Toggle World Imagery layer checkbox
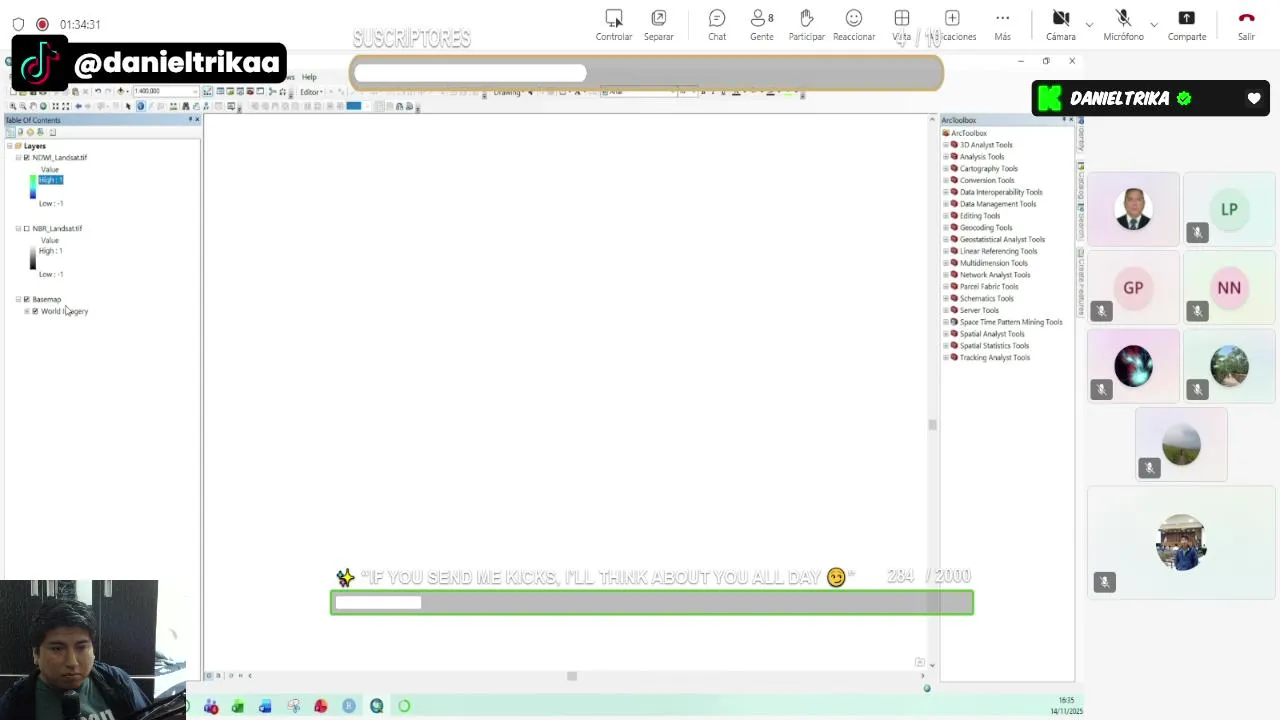The image size is (1280, 720). coord(35,311)
